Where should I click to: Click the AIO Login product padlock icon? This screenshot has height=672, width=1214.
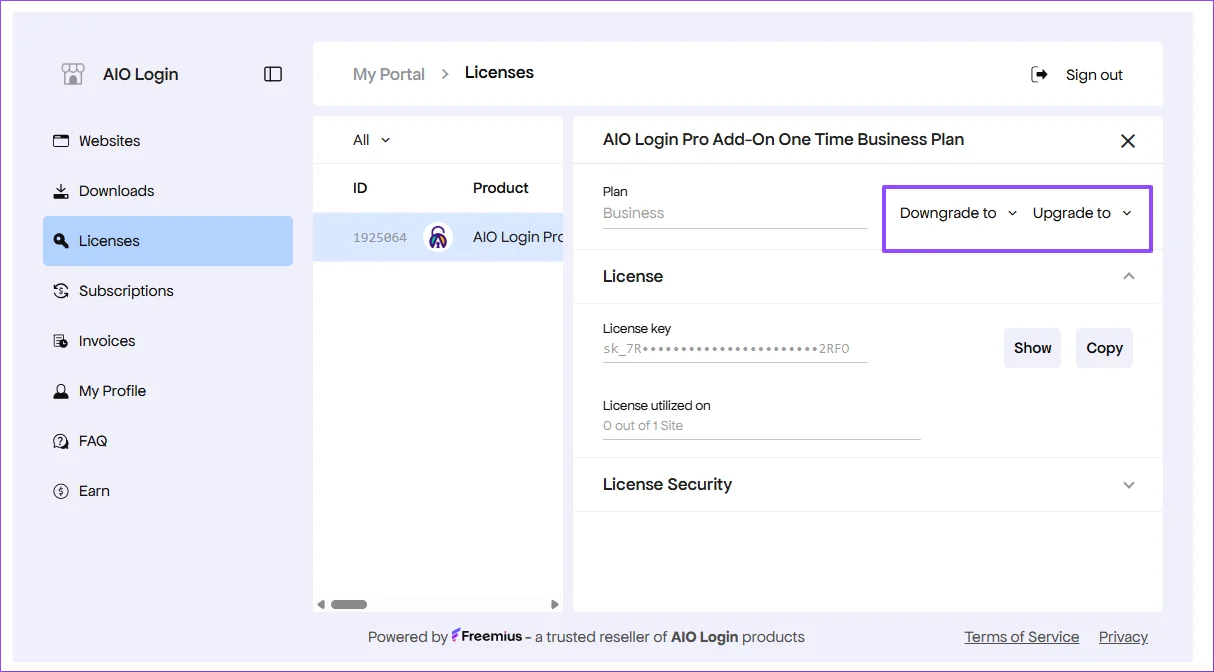pyautogui.click(x=437, y=237)
